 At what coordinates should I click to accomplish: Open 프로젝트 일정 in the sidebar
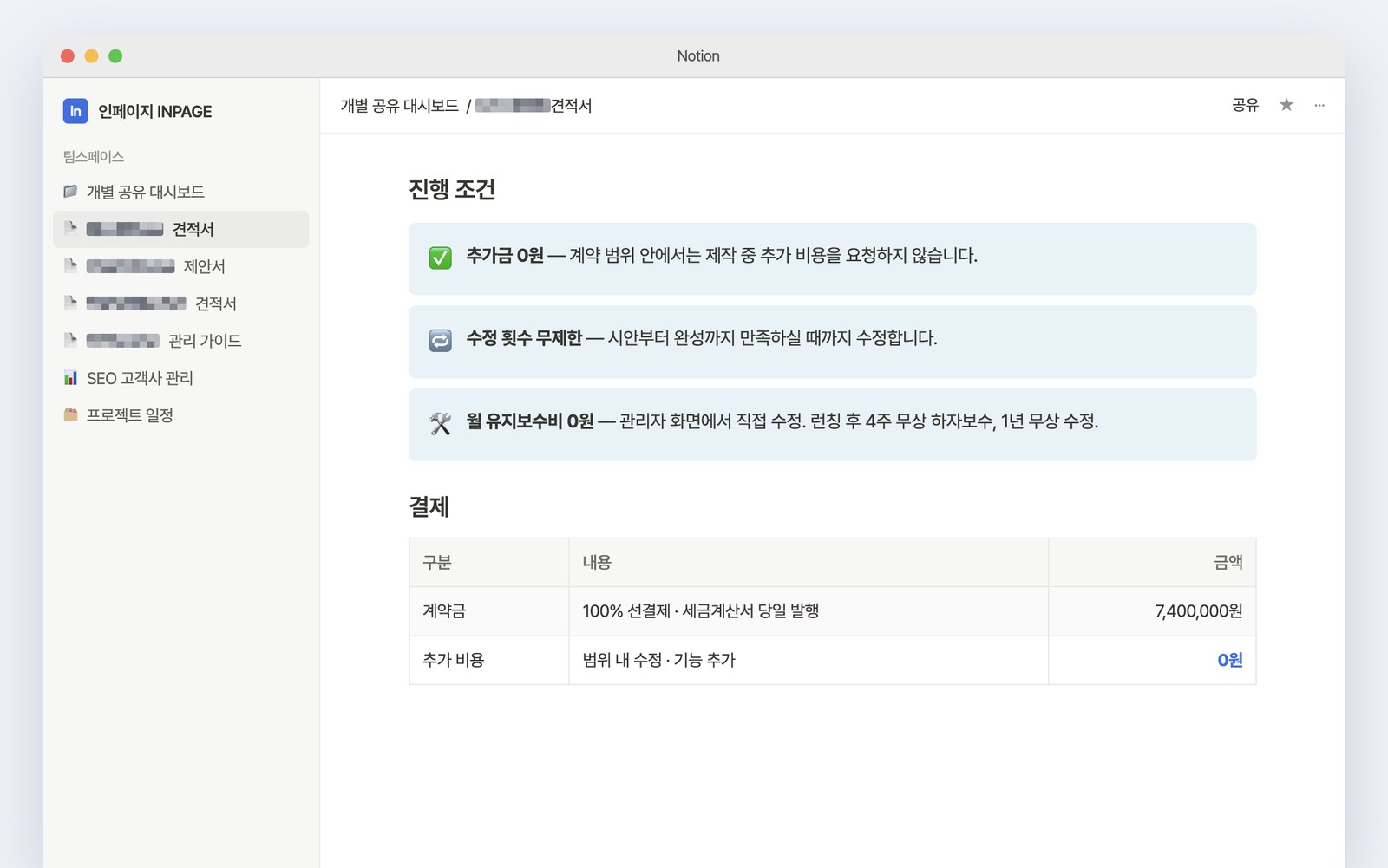click(x=180, y=415)
